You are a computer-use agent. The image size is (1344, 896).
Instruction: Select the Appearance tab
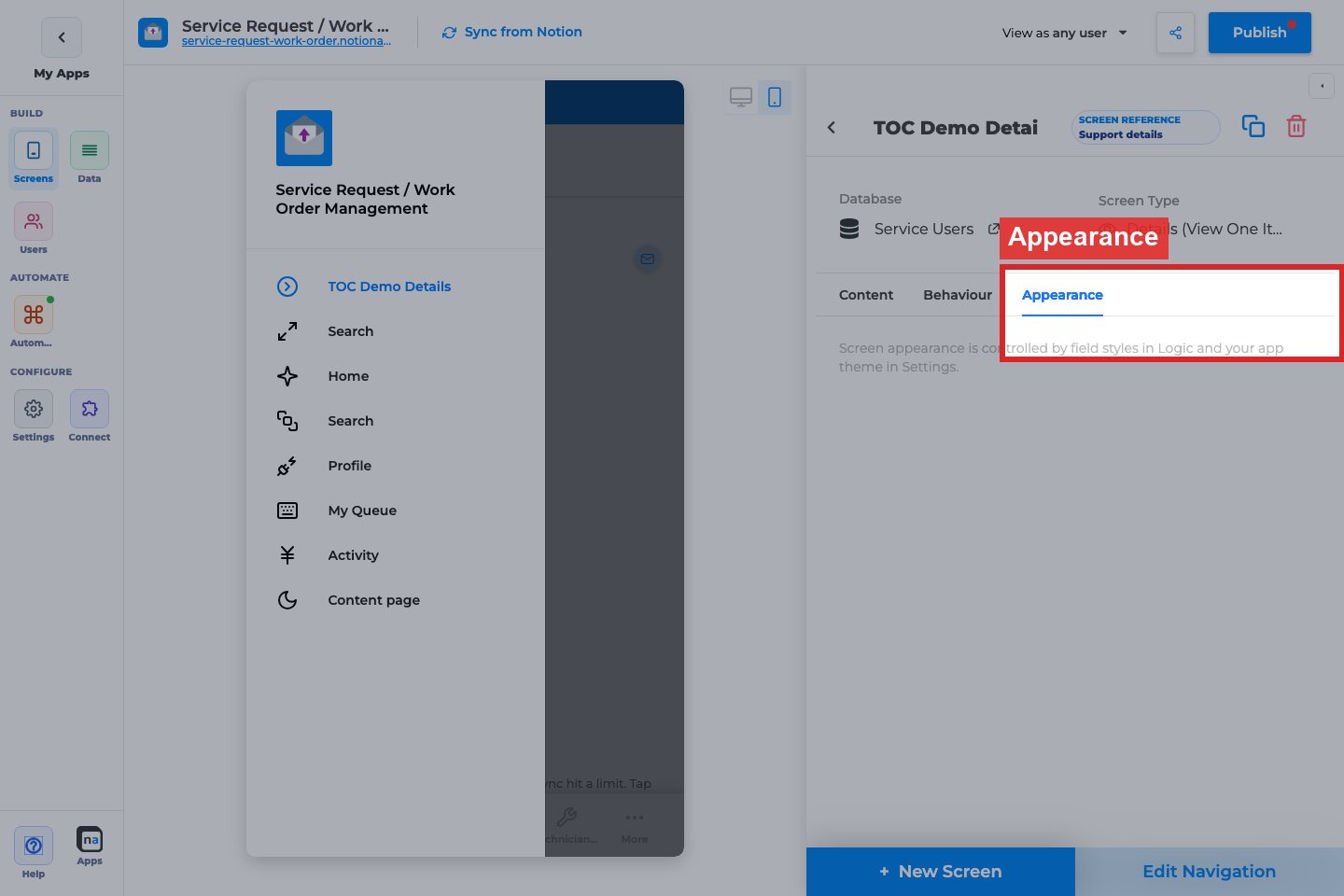click(x=1062, y=295)
